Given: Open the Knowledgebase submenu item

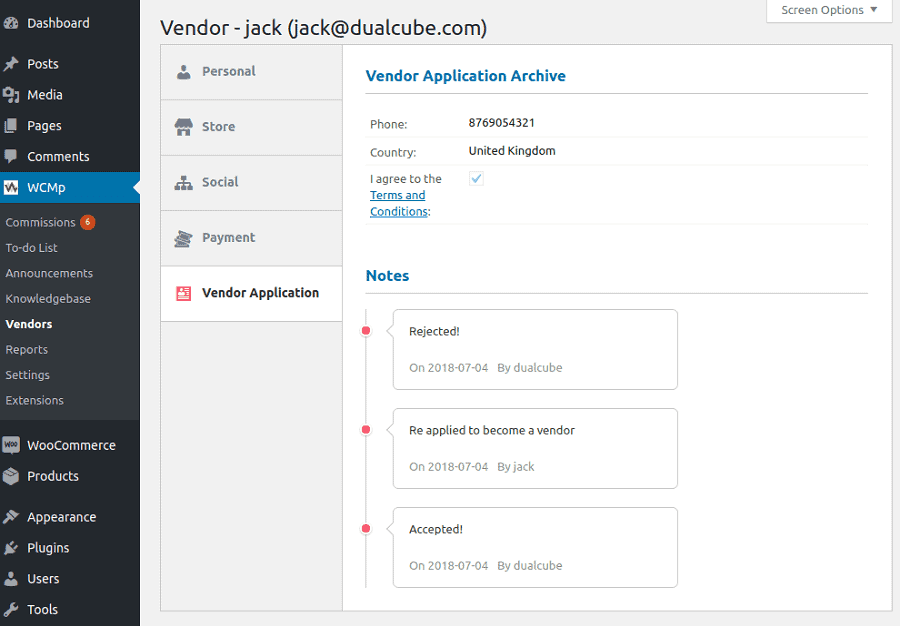Looking at the screenshot, I should [48, 299].
